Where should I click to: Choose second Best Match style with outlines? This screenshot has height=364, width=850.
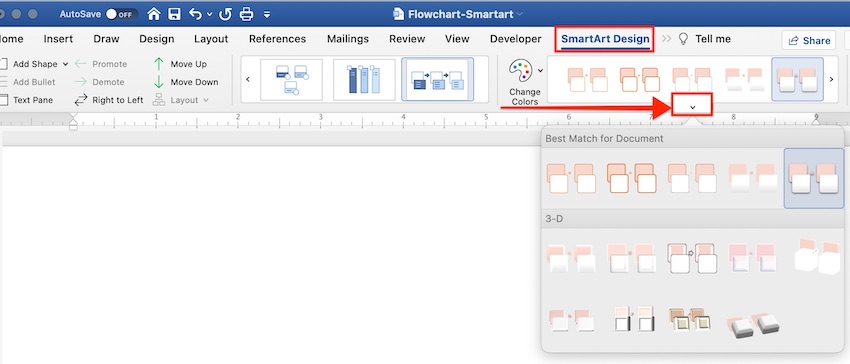(x=632, y=178)
